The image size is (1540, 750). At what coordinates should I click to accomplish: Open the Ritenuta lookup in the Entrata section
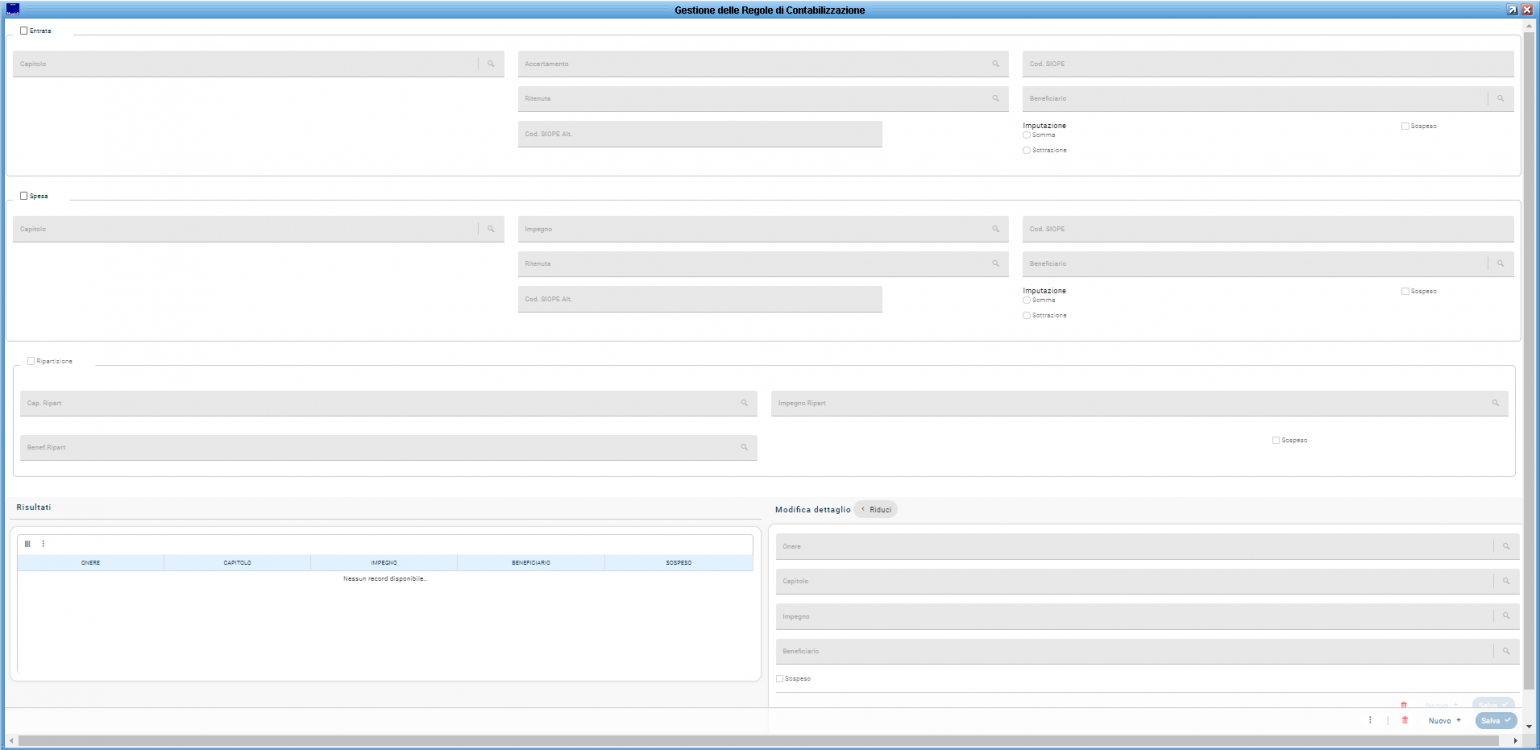coord(996,99)
